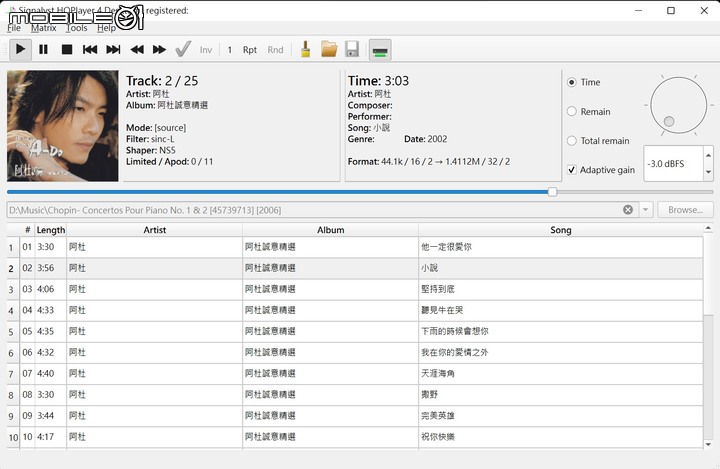Sort playlist by # column header
The height and width of the screenshot is (469, 720).
click(x=27, y=230)
